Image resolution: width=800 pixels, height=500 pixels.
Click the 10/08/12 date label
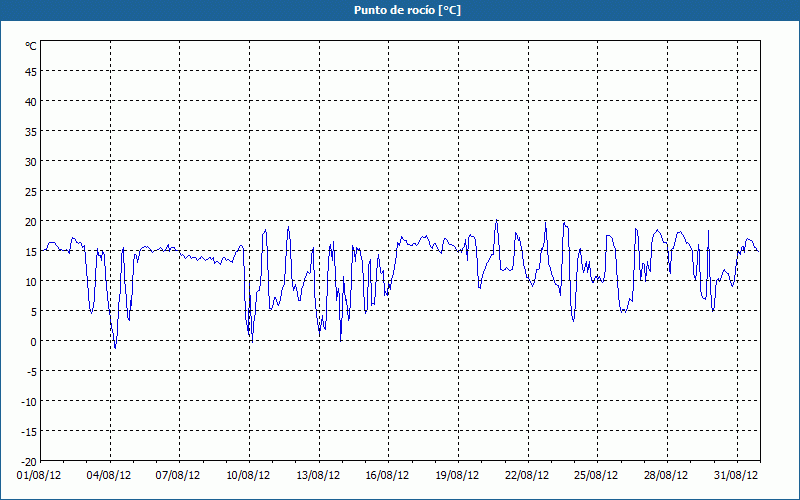click(x=248, y=476)
